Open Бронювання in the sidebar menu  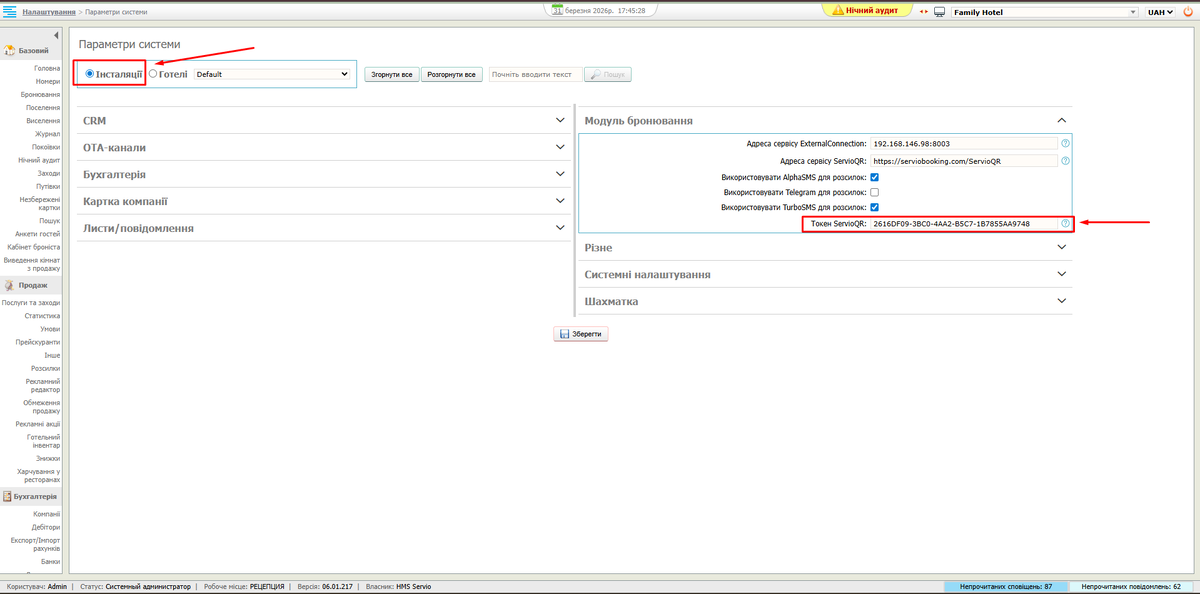point(40,94)
